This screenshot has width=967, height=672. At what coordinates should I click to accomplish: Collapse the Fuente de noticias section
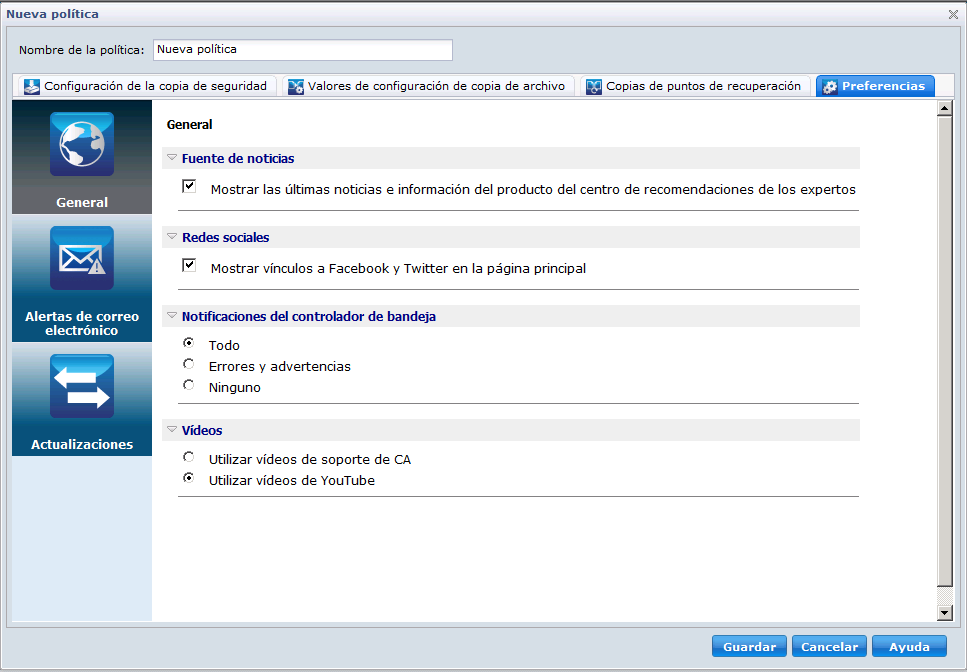click(172, 158)
